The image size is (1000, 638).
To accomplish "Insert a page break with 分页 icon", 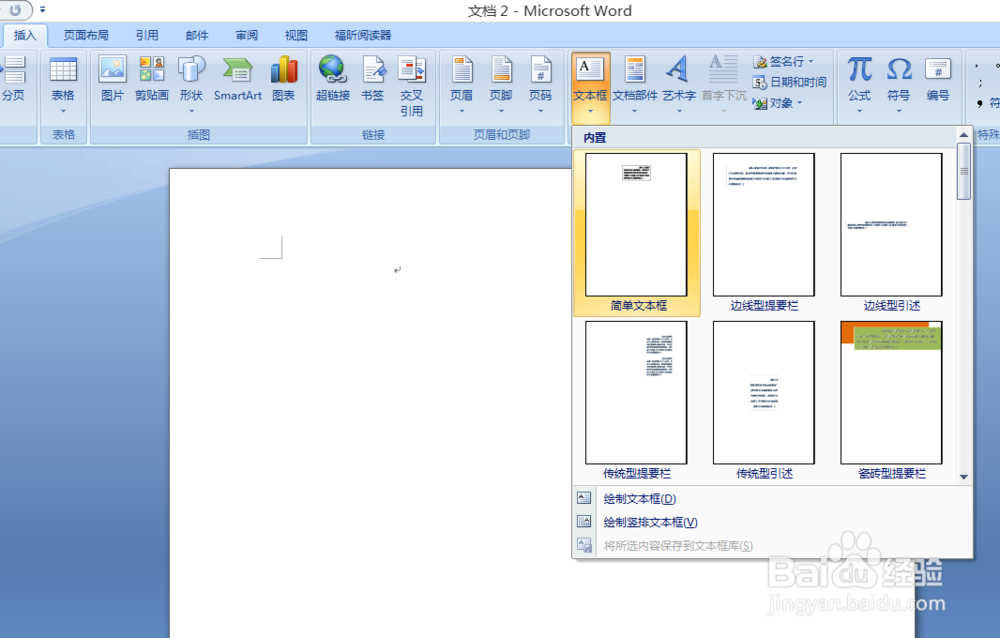I will point(14,78).
